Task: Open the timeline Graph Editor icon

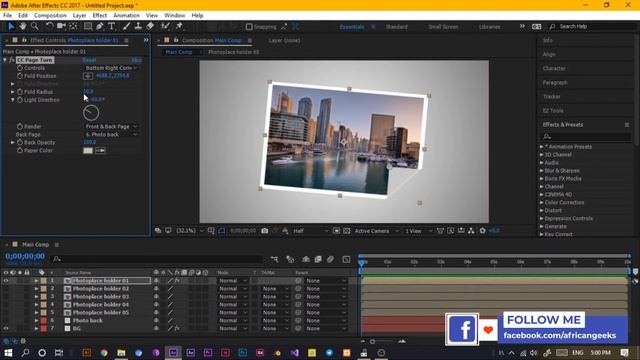Action: click(x=346, y=259)
